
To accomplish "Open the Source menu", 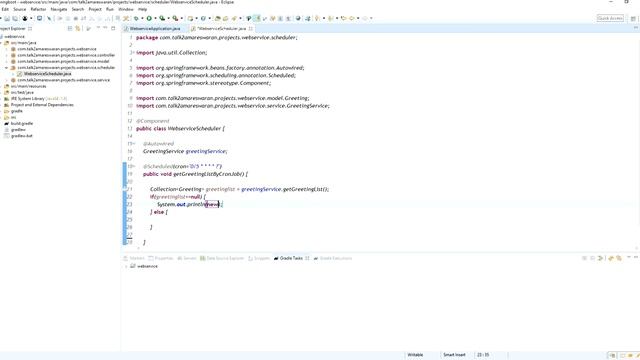I will click(19, 9).
